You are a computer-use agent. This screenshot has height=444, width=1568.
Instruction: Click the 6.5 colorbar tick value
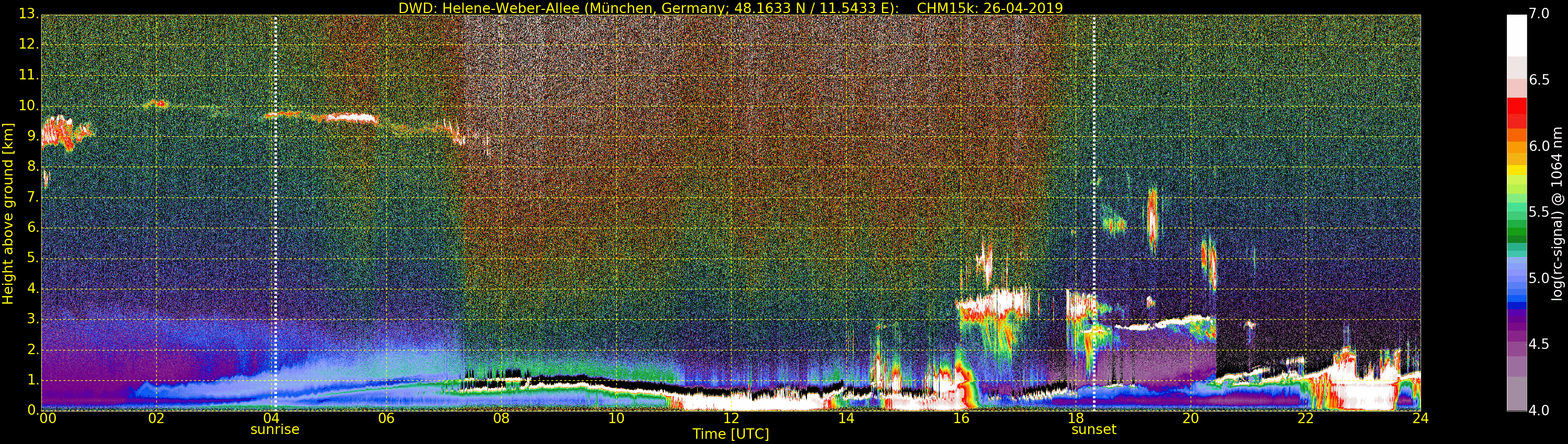[1539, 80]
